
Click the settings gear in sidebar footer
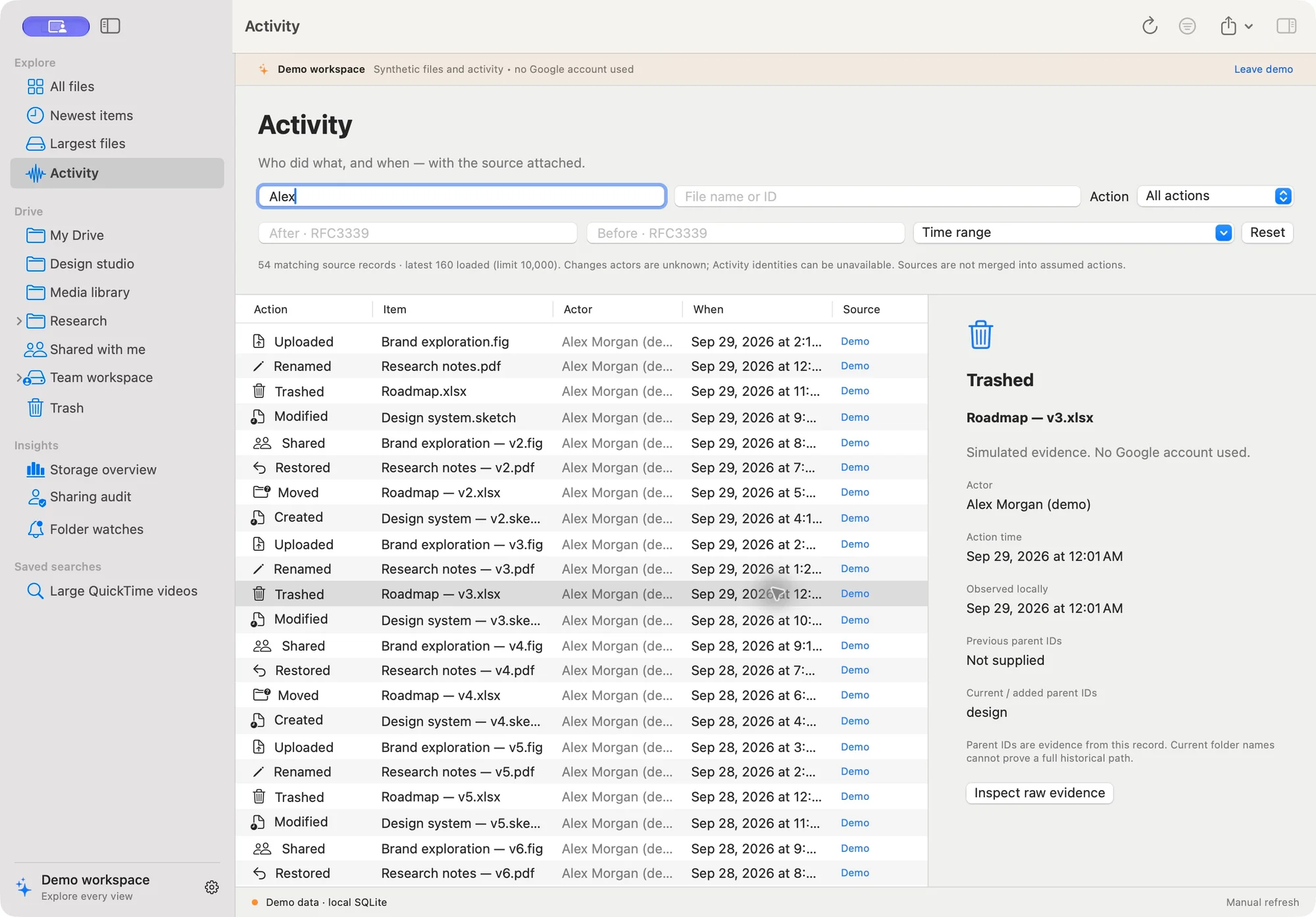(212, 887)
